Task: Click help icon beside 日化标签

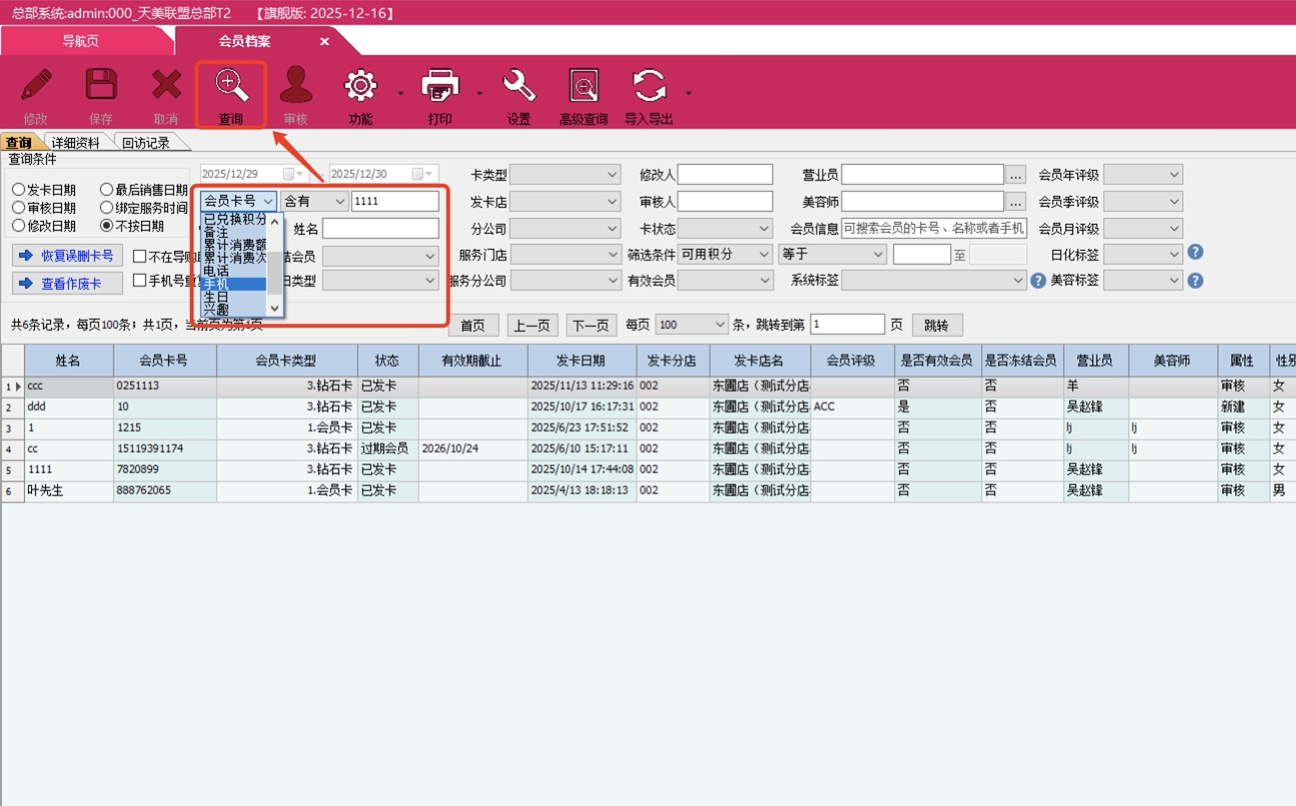Action: tap(1194, 253)
